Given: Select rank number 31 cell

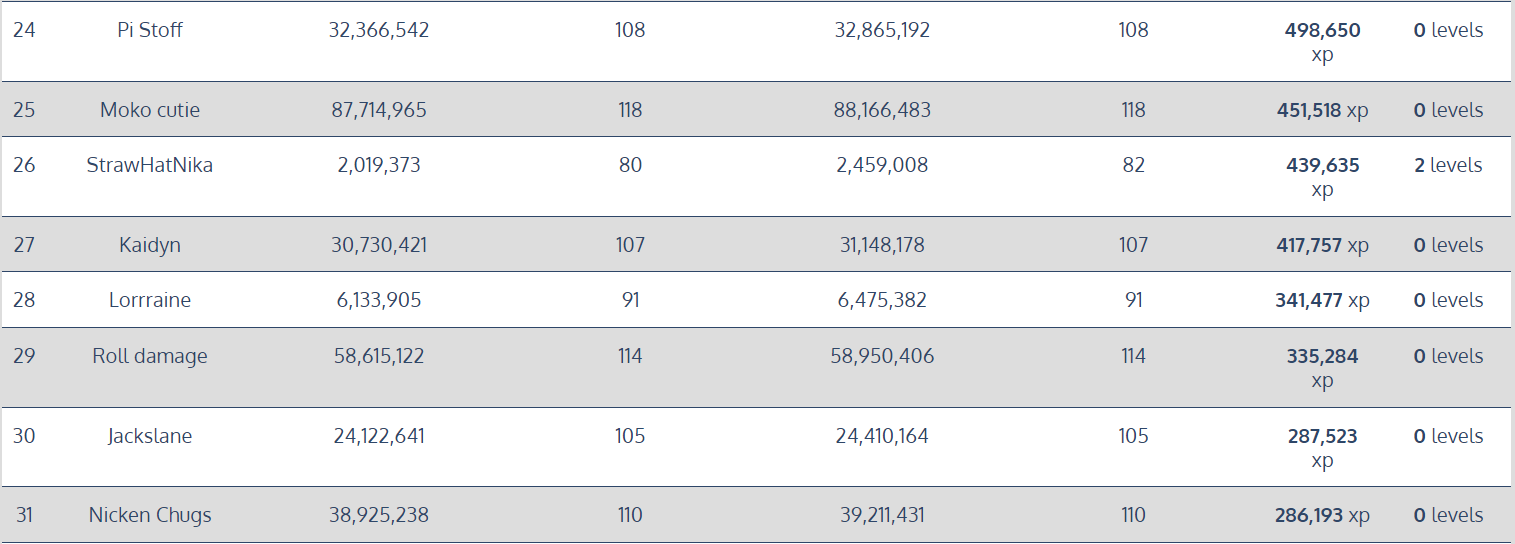Looking at the screenshot, I should (x=24, y=515).
